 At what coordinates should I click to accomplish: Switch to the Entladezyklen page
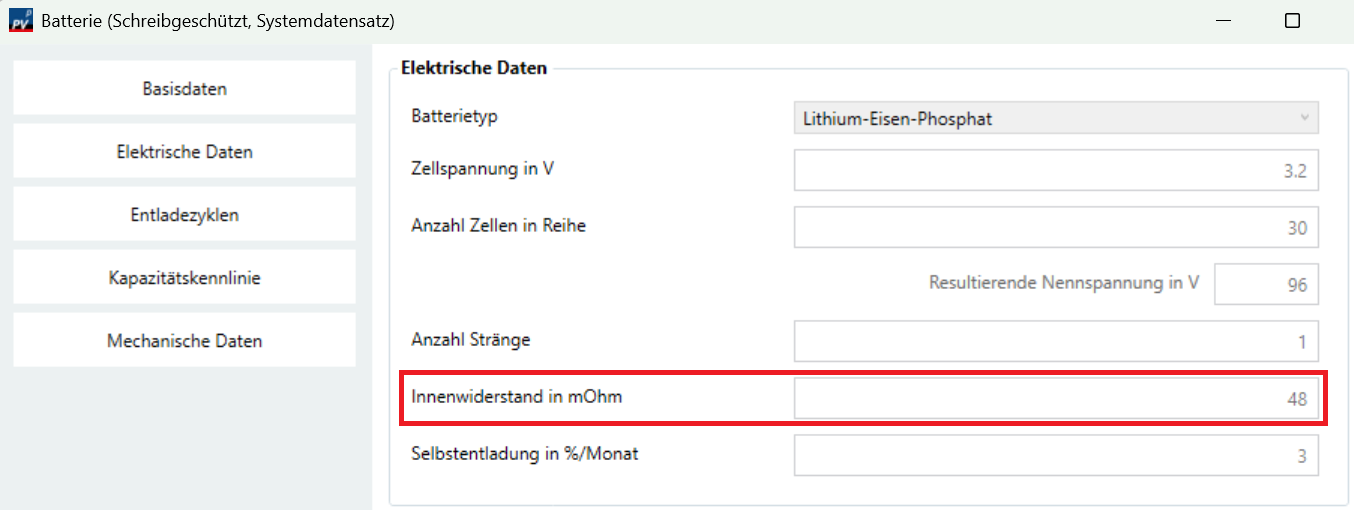[x=184, y=215]
